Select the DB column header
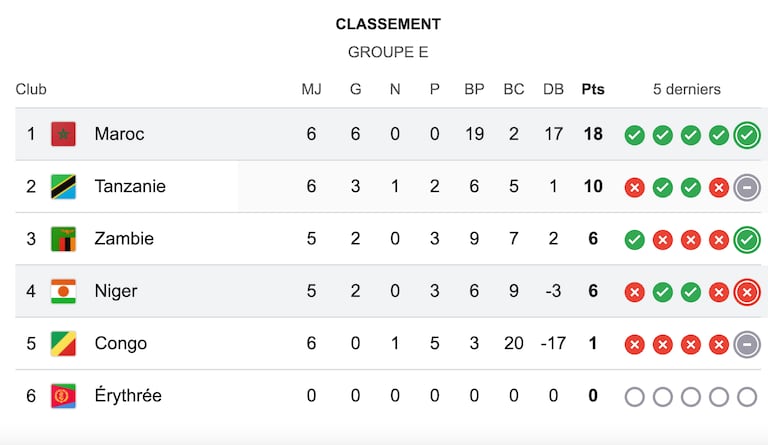The width and height of the screenshot is (768, 445). point(553,89)
